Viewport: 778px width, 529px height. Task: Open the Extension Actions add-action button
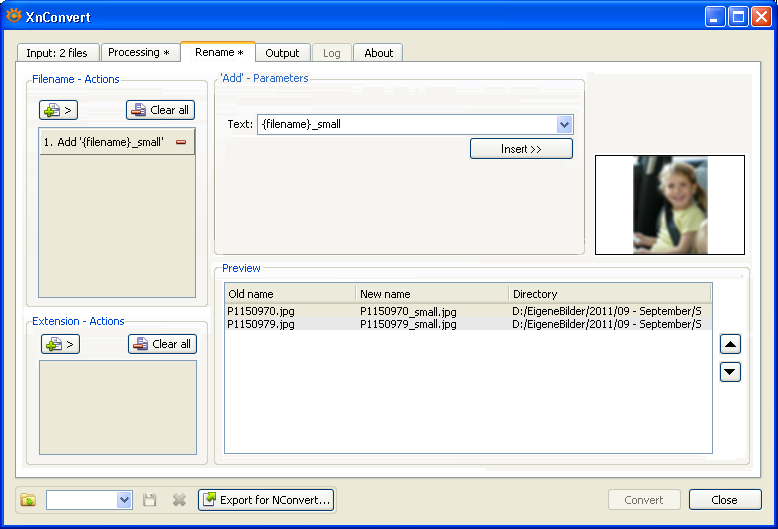tap(61, 344)
